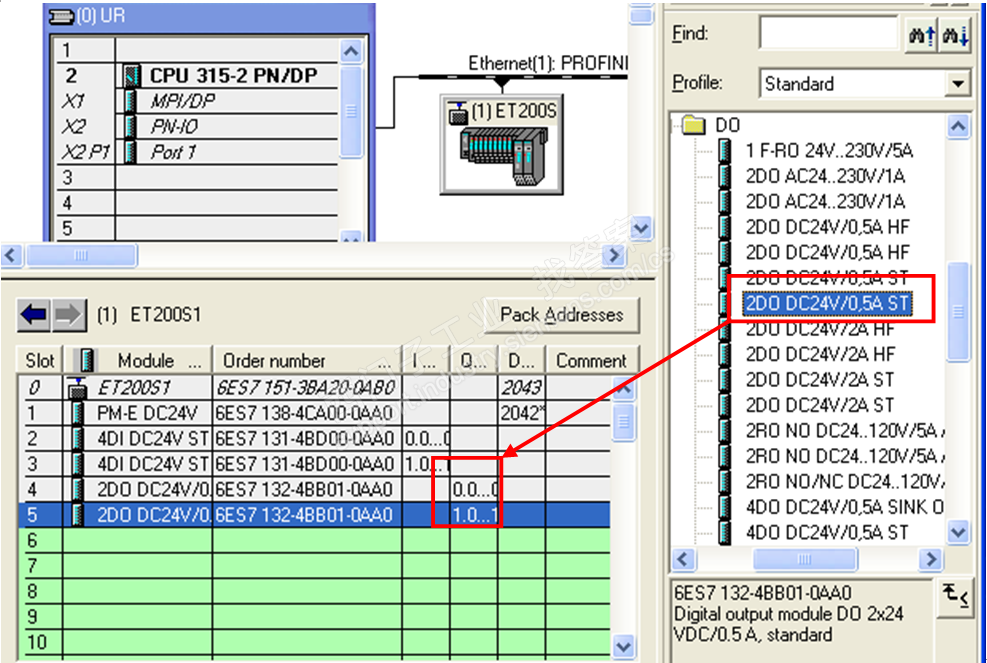Screen dimensions: 987x663
Task: Click the Port 1 row icon
Action: pyautogui.click(x=131, y=152)
